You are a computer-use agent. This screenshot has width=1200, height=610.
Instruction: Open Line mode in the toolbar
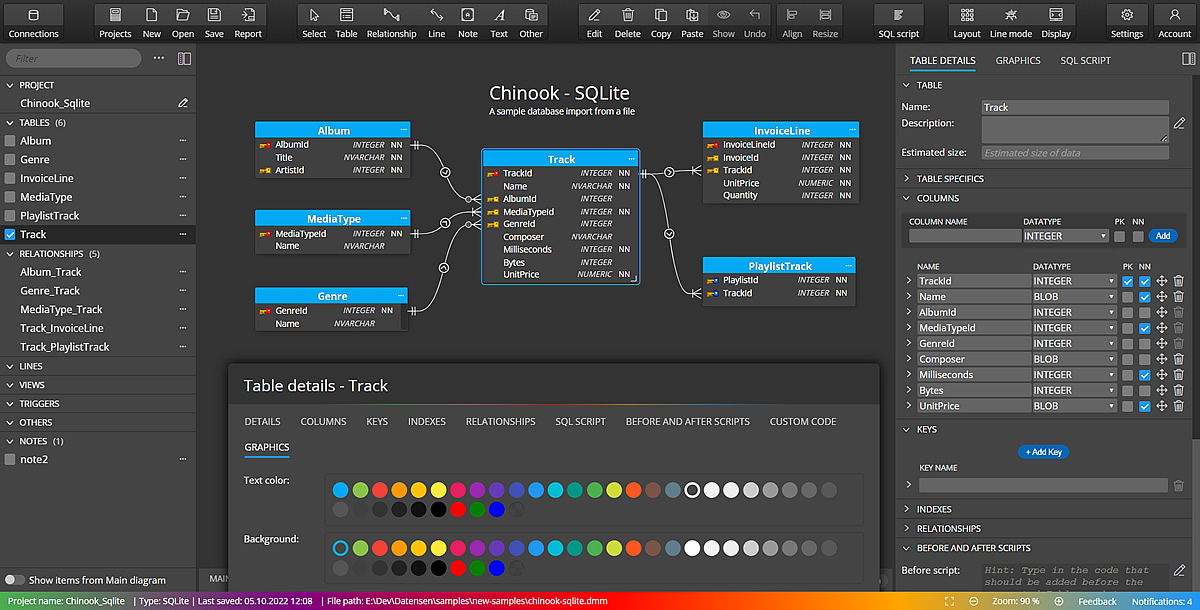[1011, 22]
